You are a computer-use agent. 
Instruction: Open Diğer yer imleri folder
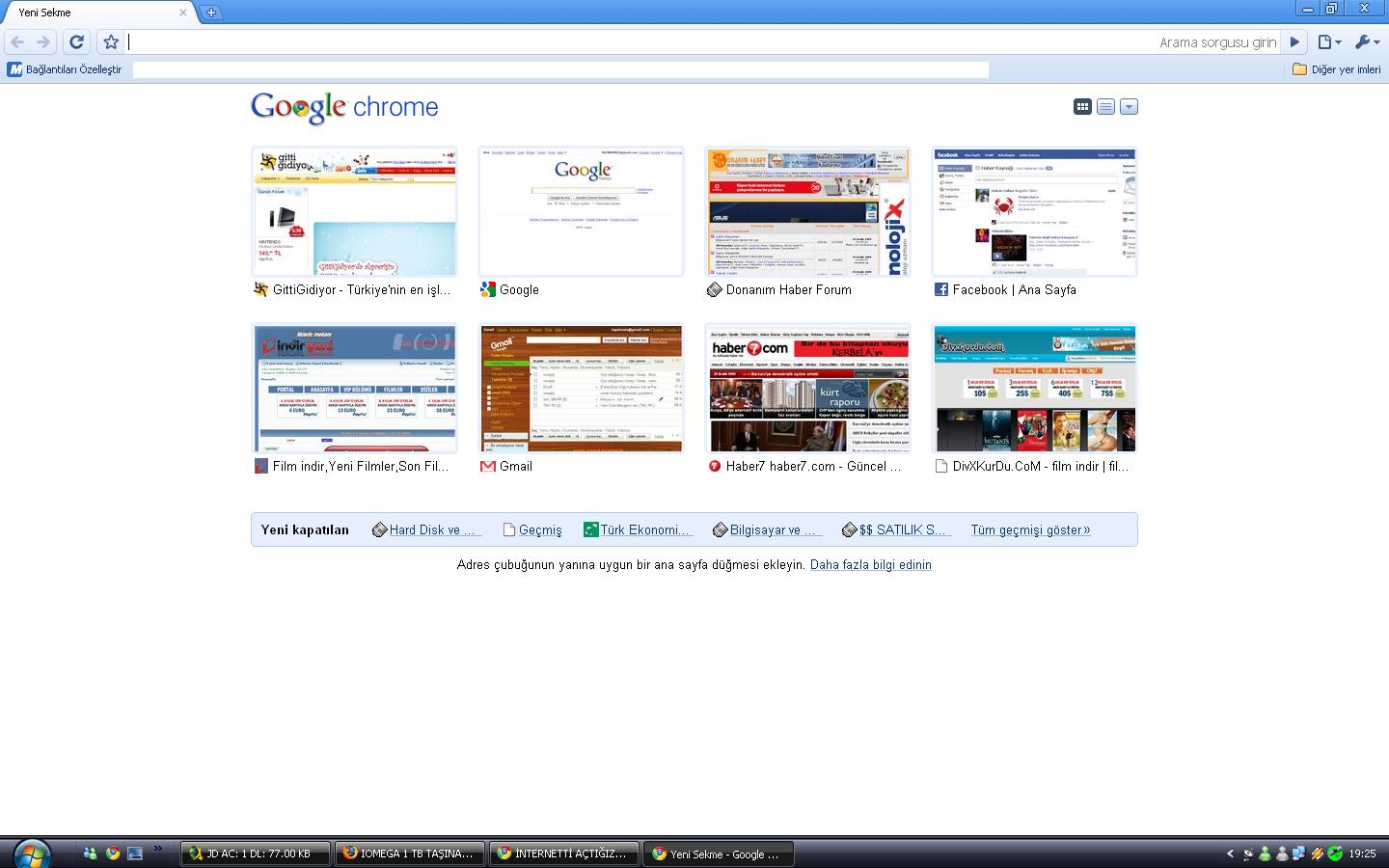tap(1336, 69)
